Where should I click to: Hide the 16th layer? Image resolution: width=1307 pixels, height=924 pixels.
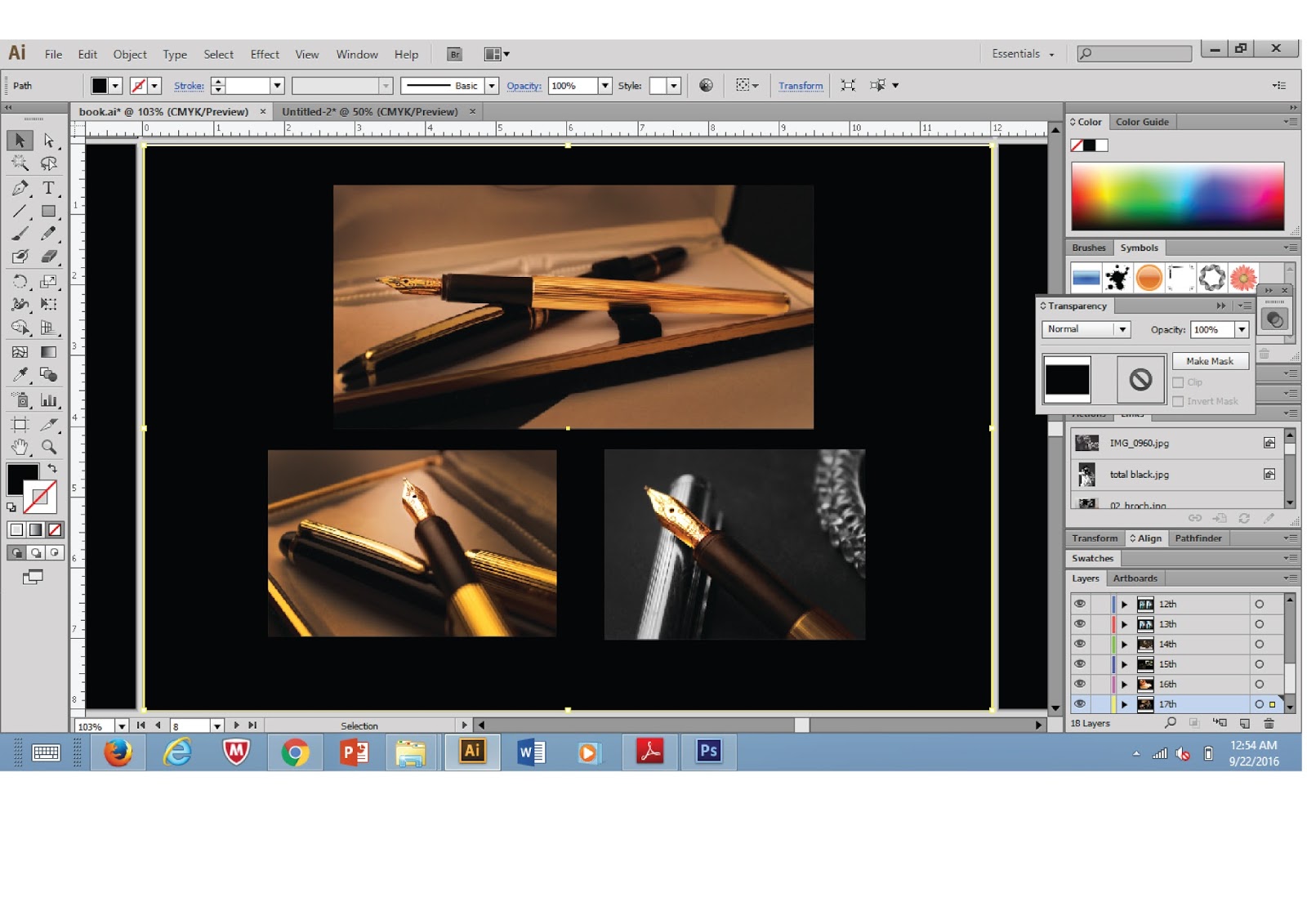click(x=1080, y=684)
